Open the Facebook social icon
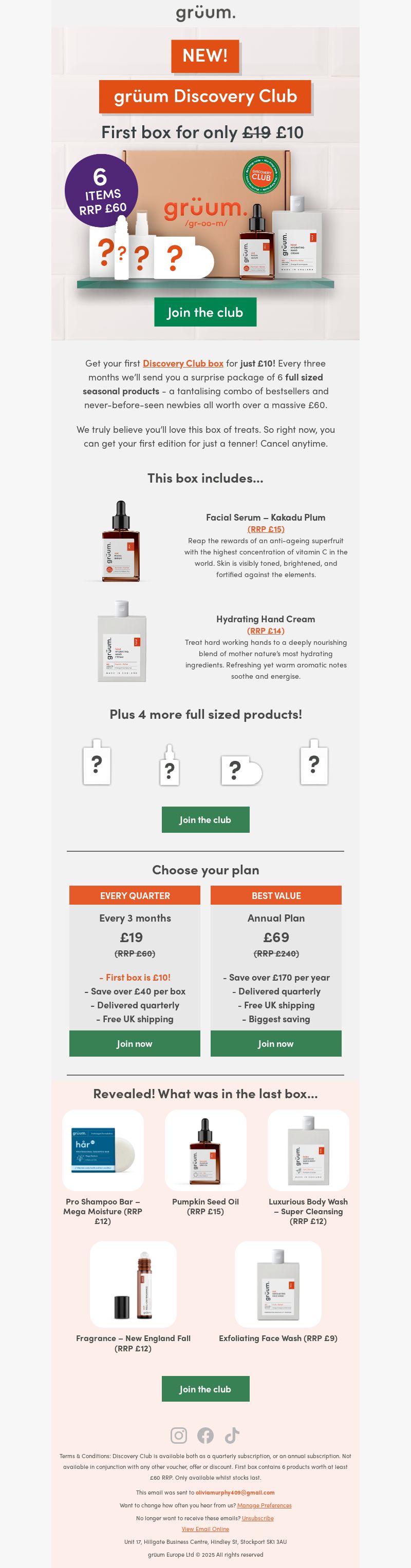Image resolution: width=411 pixels, height=1568 pixels. coord(205,1436)
